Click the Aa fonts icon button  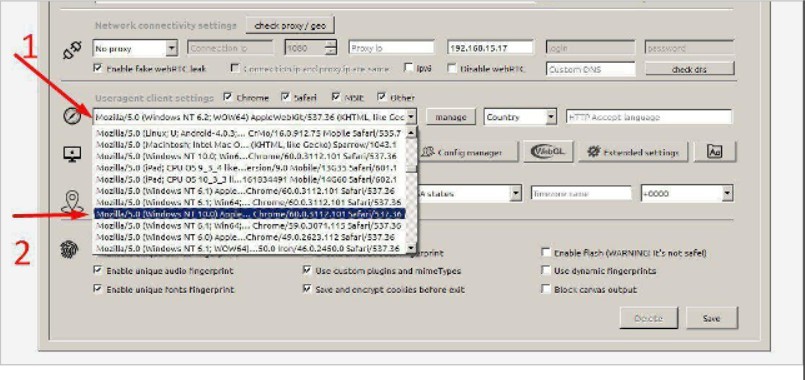tap(715, 152)
